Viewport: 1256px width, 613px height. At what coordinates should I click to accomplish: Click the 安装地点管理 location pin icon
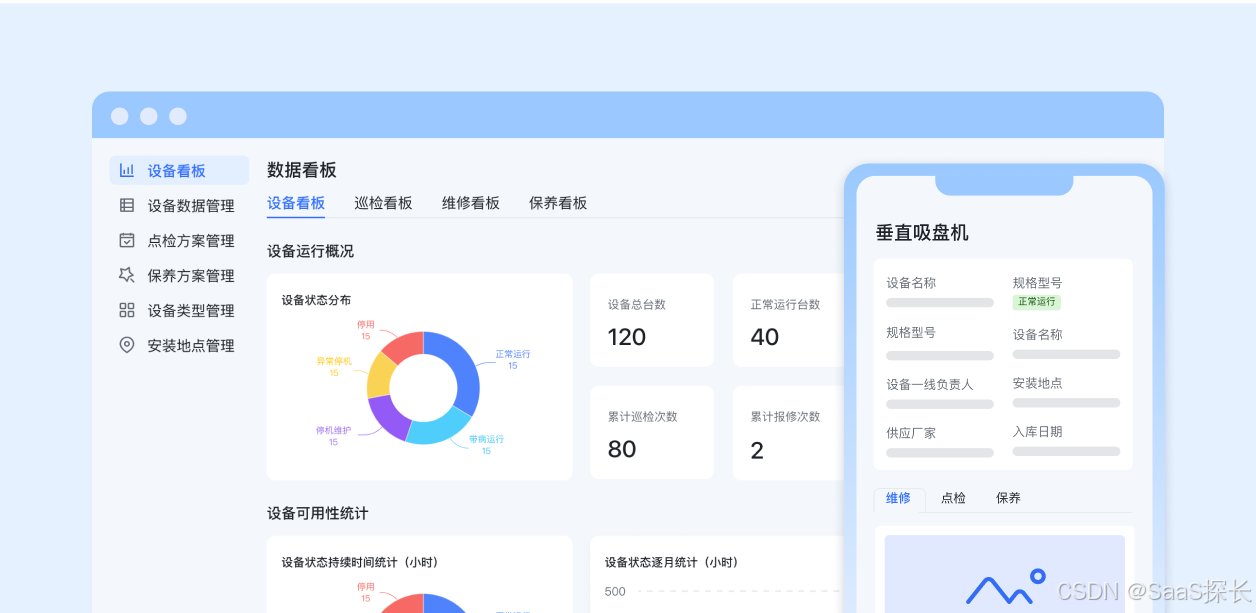tap(127, 345)
